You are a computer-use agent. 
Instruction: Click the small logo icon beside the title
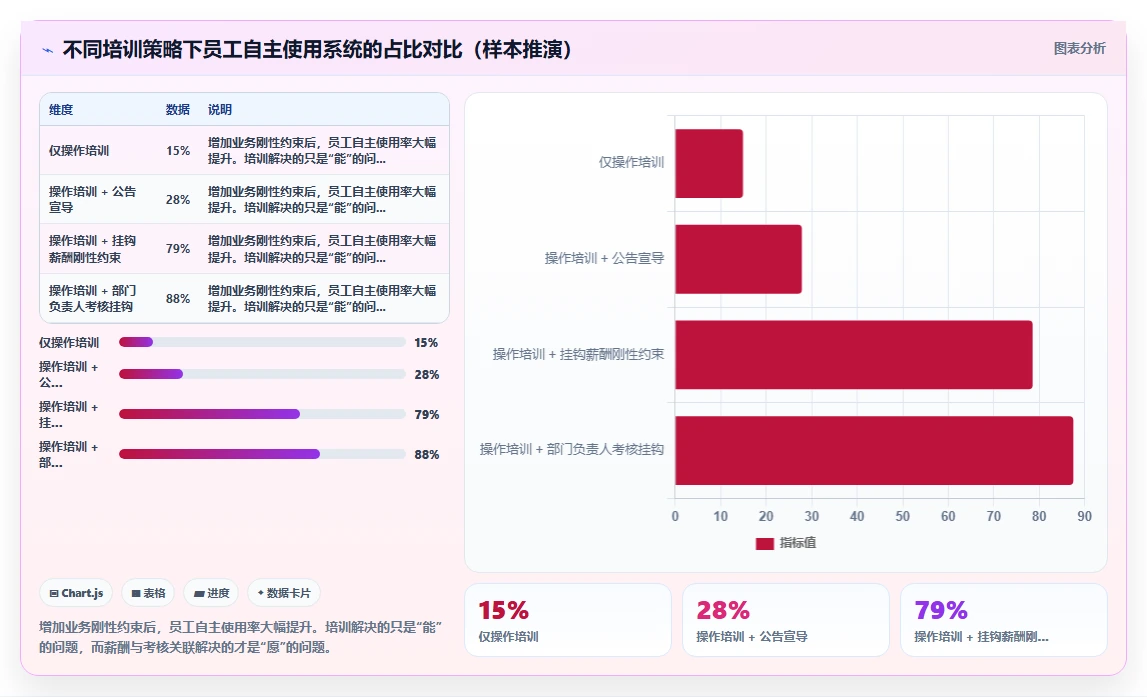point(48,50)
